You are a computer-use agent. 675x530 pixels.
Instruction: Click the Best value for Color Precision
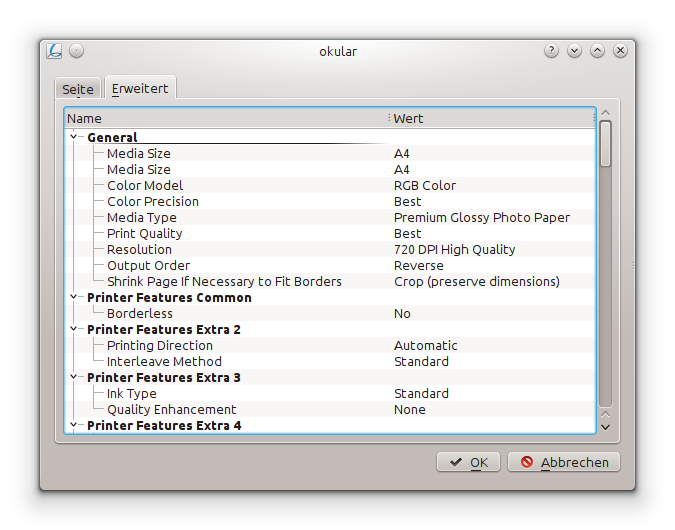click(x=407, y=201)
